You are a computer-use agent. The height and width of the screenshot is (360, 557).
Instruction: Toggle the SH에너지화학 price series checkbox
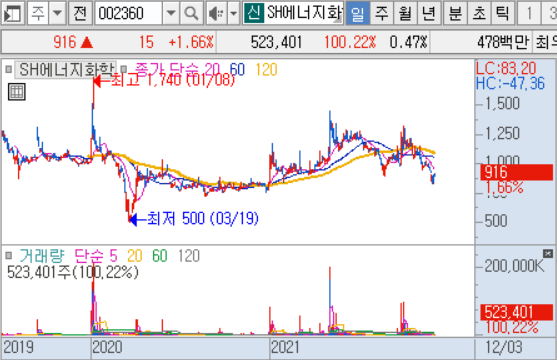[9, 69]
